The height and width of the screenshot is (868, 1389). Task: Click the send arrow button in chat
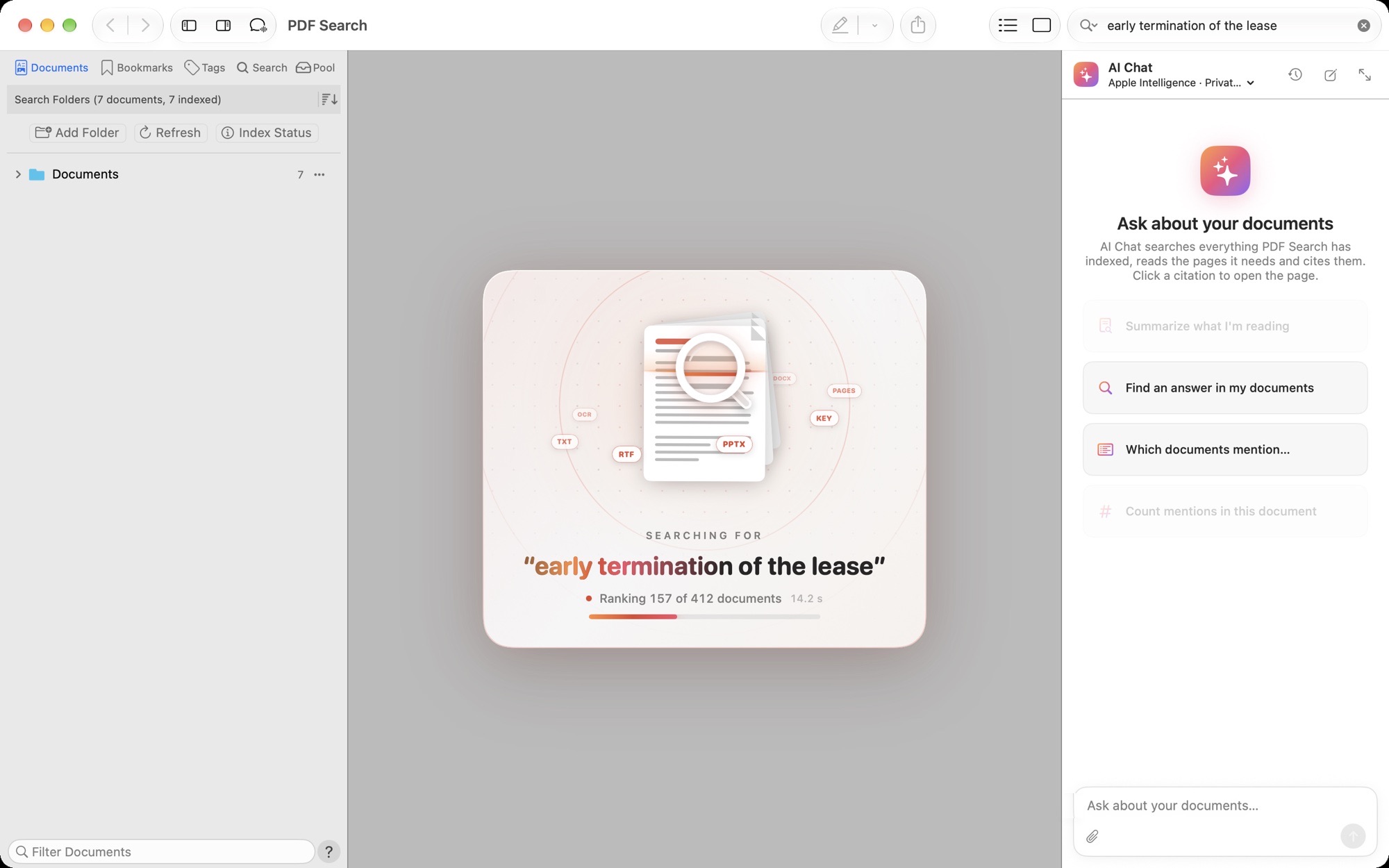[x=1353, y=836]
